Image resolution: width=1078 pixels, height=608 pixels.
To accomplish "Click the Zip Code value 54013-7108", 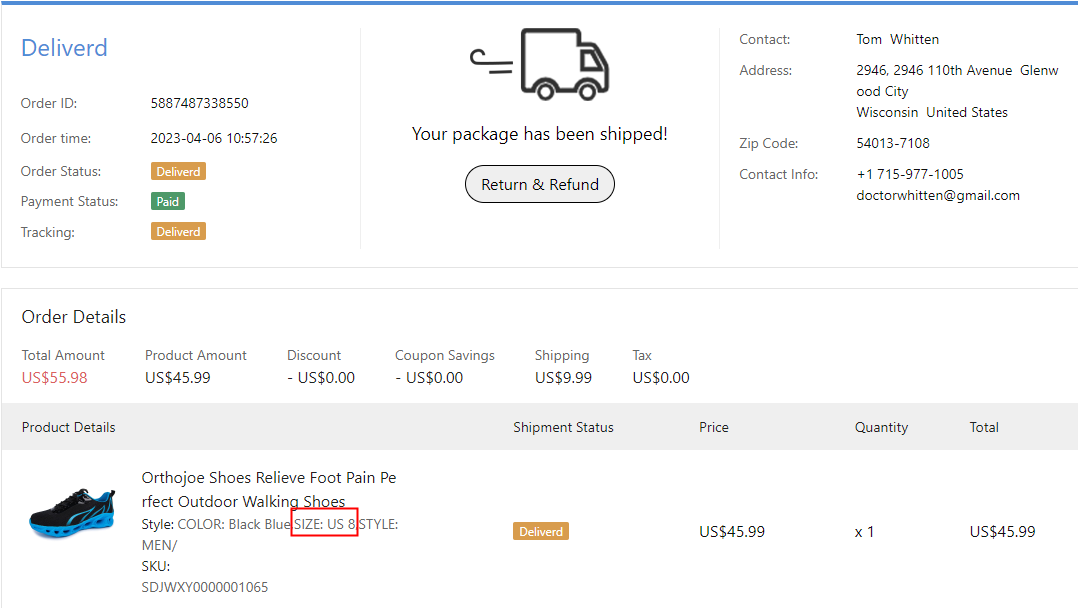I will (893, 143).
